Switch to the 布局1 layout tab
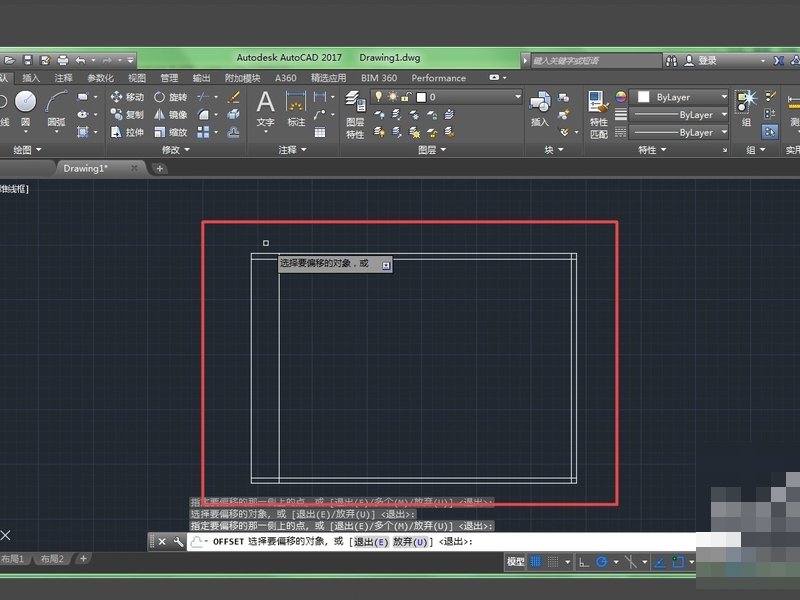Image resolution: width=800 pixels, height=600 pixels. (13, 559)
